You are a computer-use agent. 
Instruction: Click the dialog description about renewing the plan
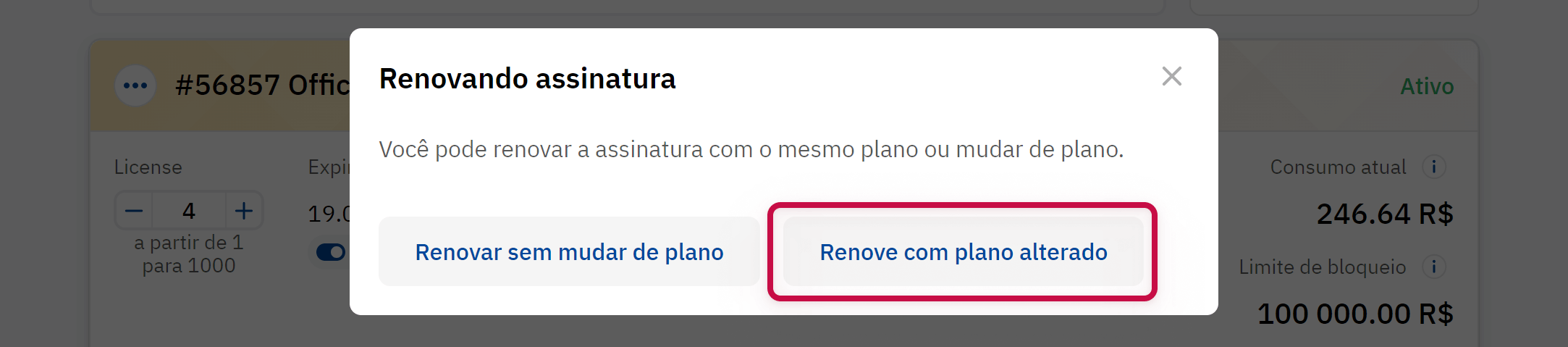tap(751, 149)
